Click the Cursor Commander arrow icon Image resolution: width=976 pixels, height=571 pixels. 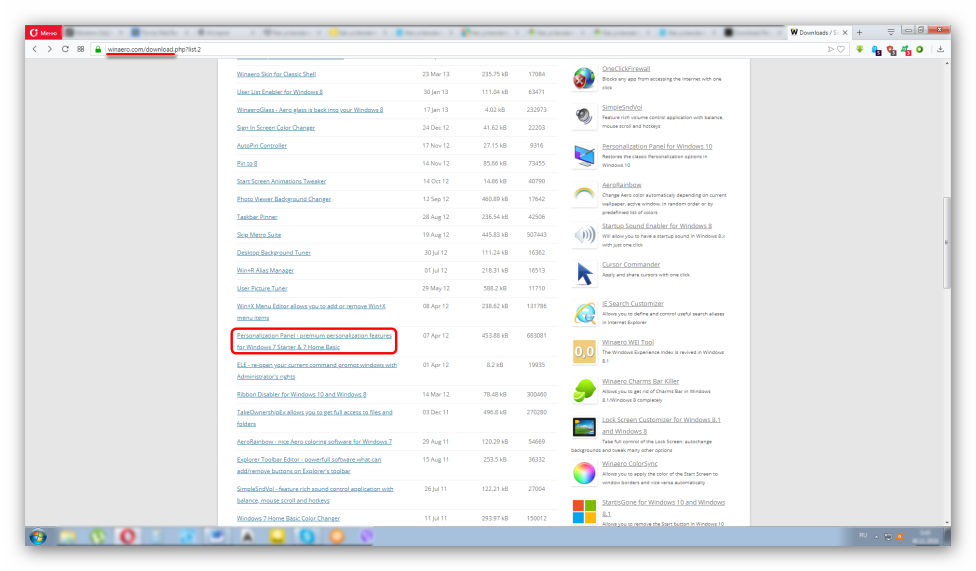click(585, 272)
